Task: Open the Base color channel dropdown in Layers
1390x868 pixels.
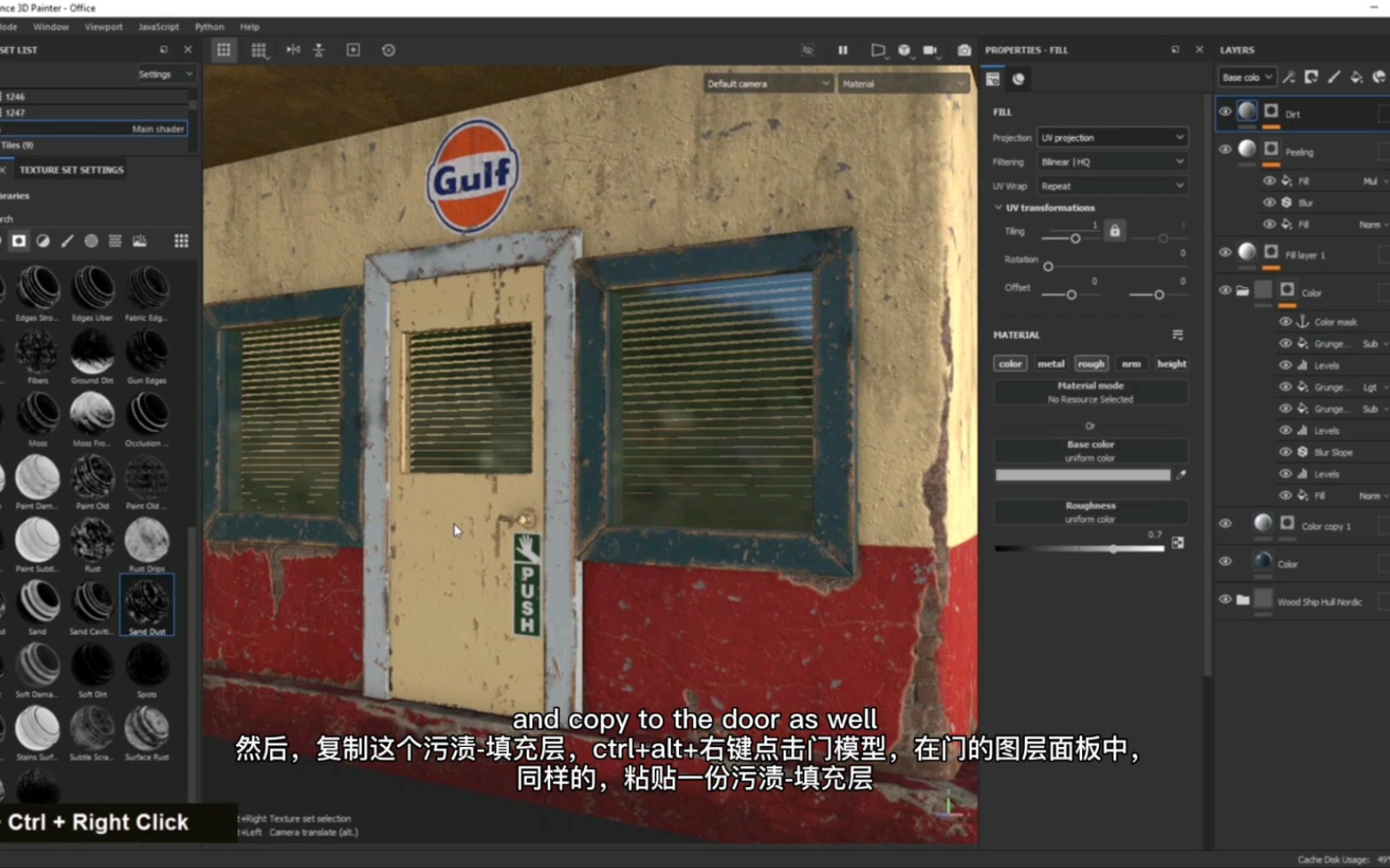Action: 1247,78
